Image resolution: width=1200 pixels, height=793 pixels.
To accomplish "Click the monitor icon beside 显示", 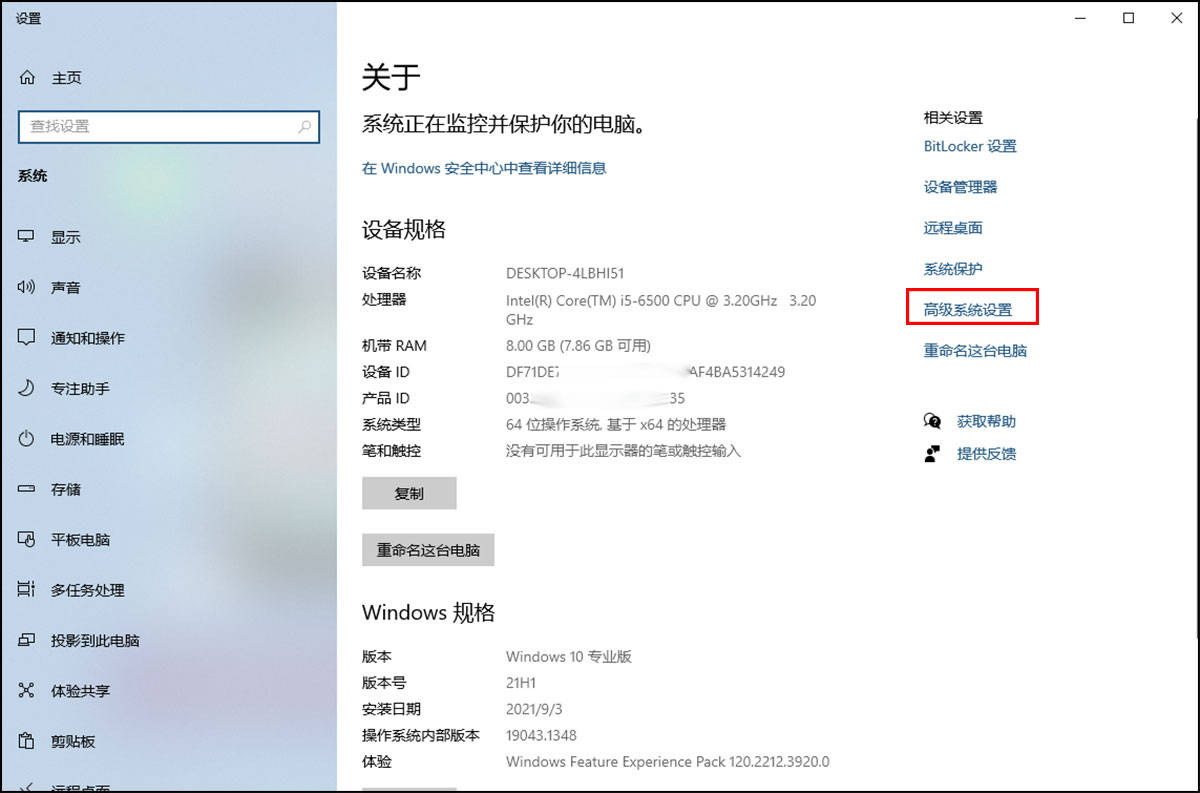I will 27,237.
